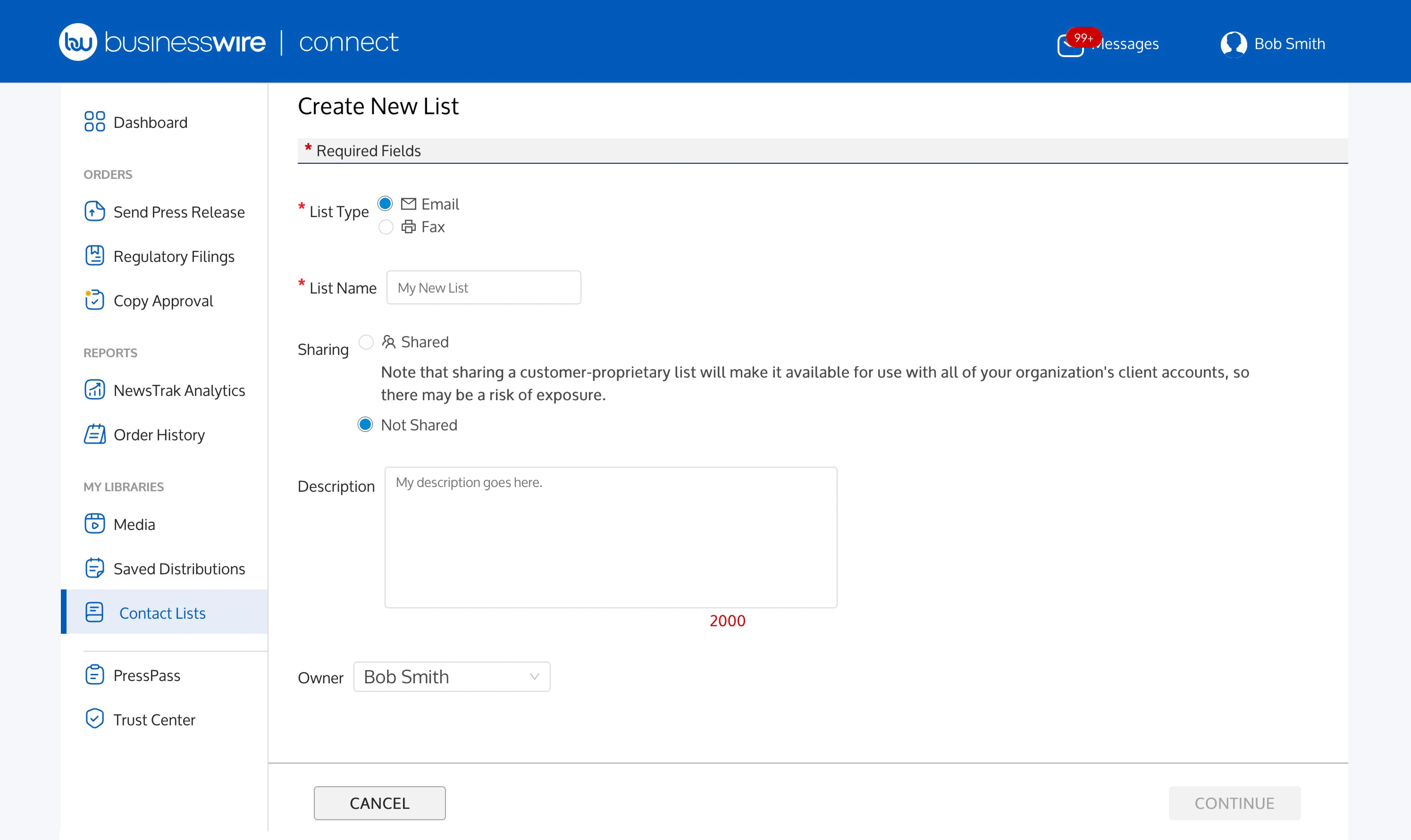1411x840 pixels.
Task: Click the CANCEL button
Action: click(380, 803)
